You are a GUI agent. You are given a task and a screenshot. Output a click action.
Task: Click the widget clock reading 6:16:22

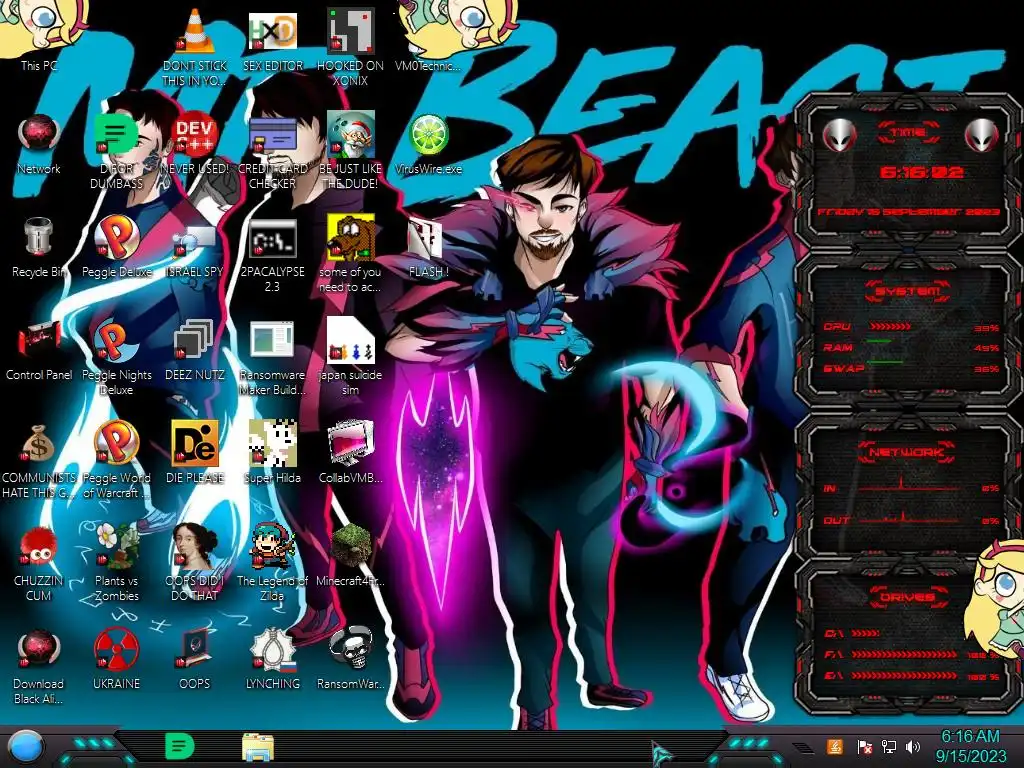tap(921, 172)
